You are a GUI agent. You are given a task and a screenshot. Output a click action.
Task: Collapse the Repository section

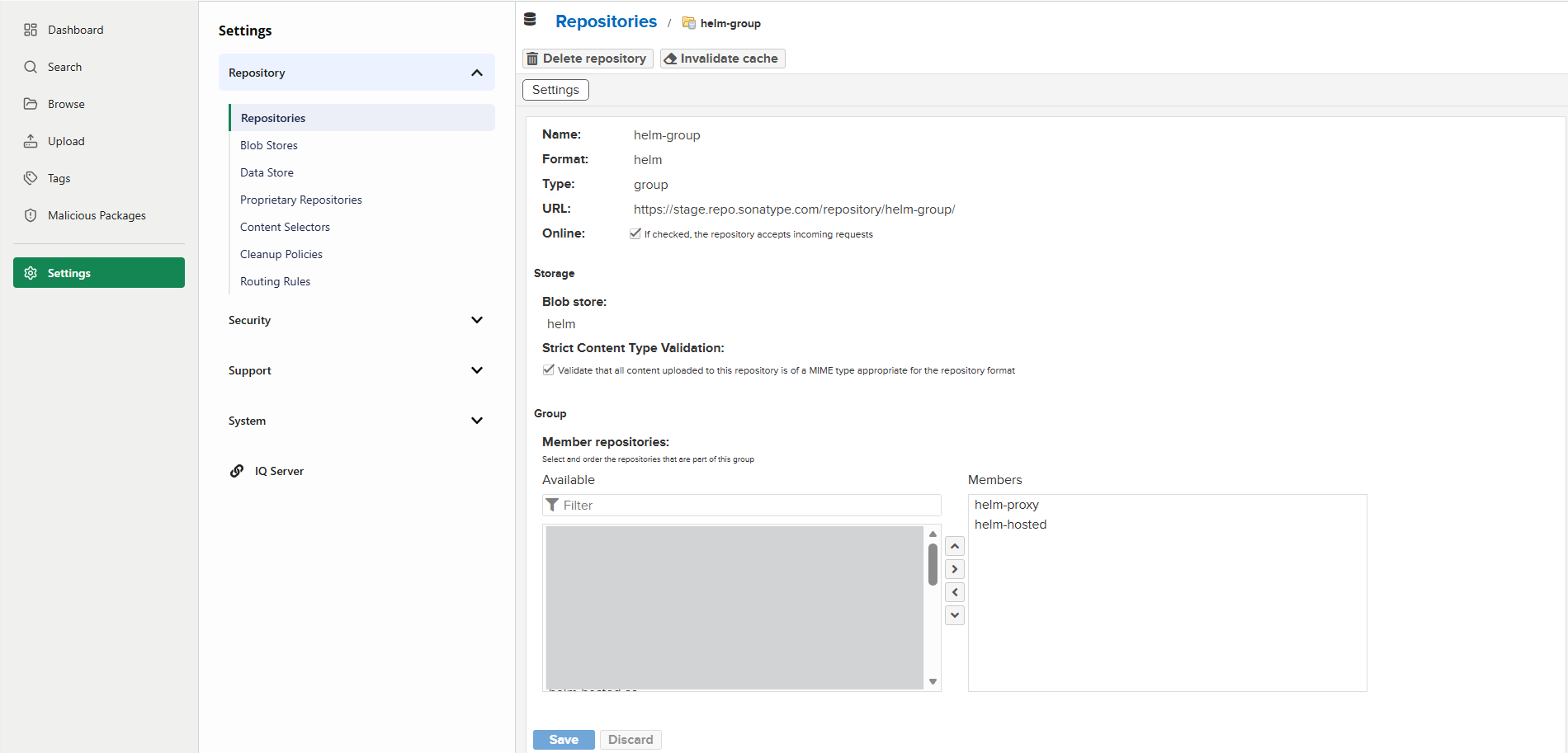pos(357,73)
